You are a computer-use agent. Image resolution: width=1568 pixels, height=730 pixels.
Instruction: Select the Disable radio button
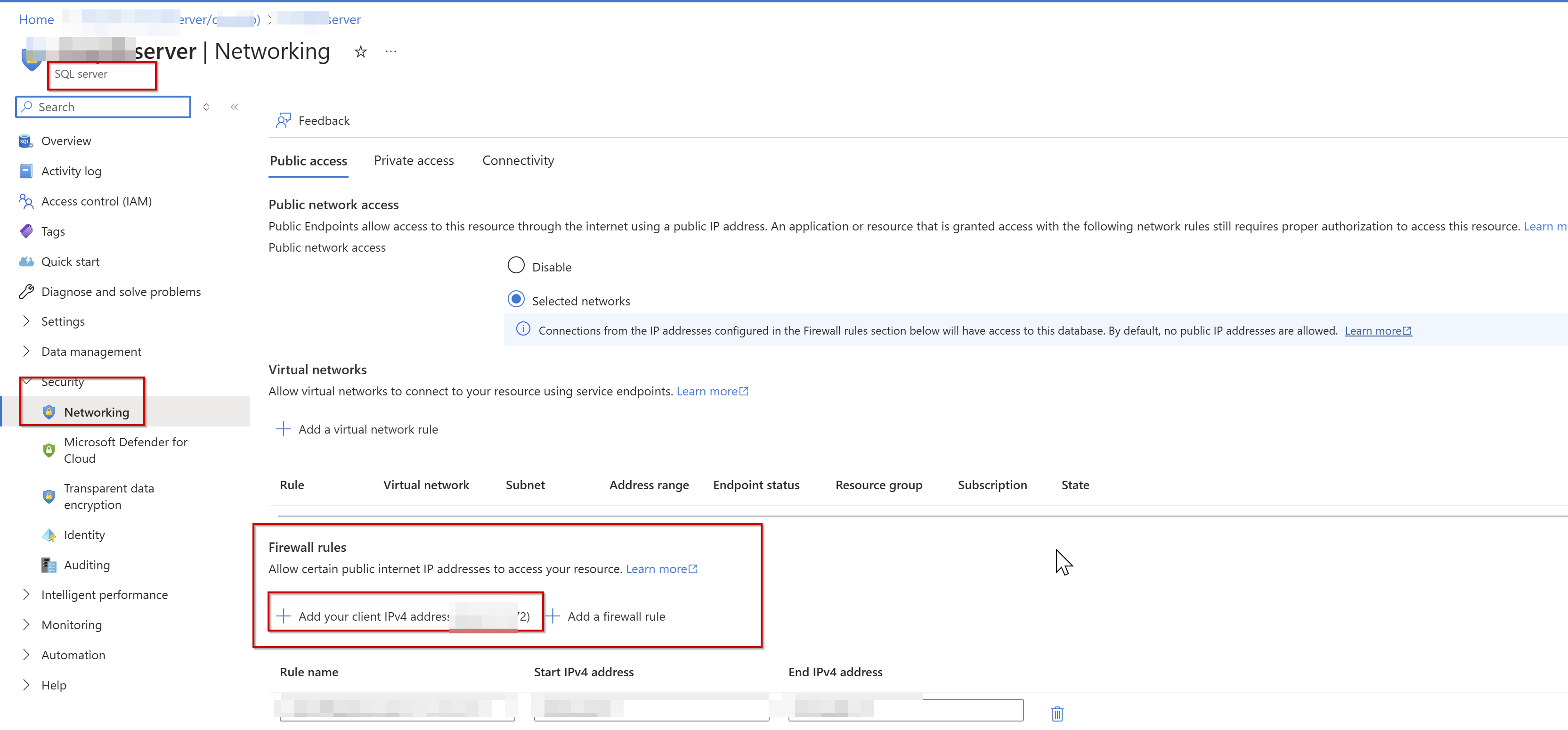(516, 265)
